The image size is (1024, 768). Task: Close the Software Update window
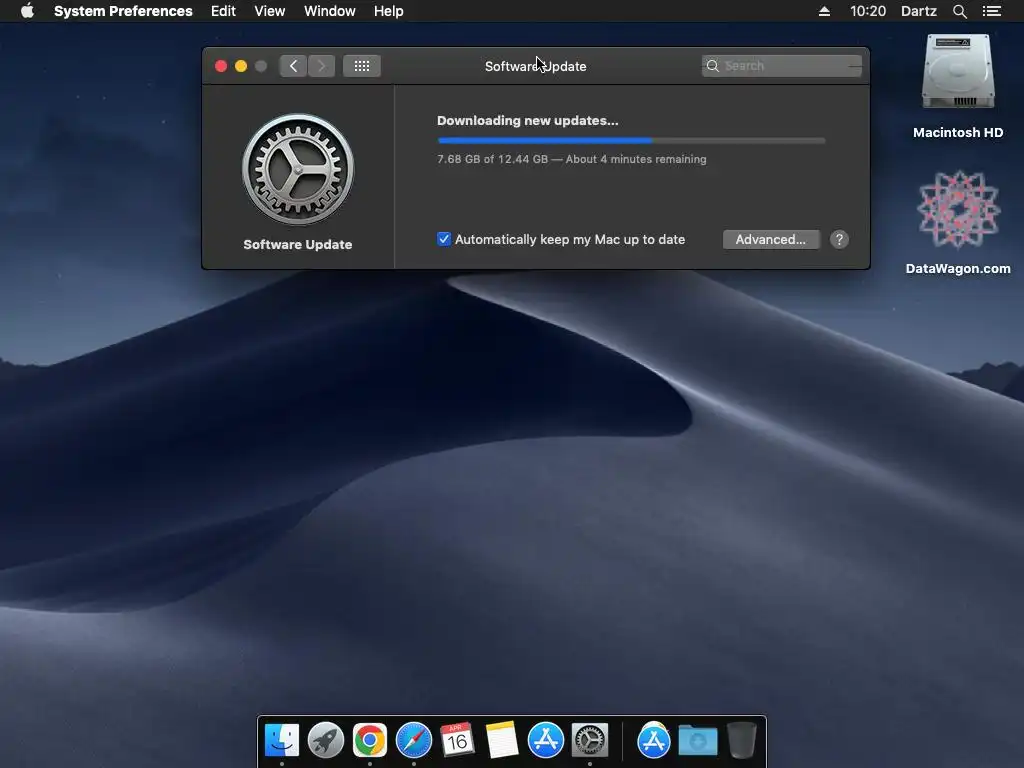pyautogui.click(x=221, y=66)
